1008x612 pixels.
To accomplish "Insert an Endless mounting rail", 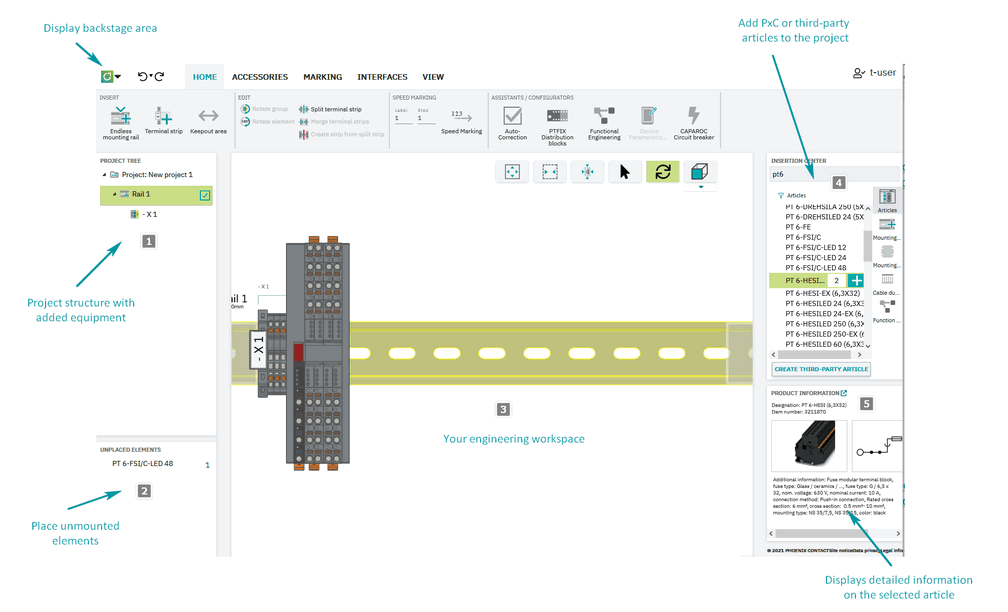I will tap(120, 123).
